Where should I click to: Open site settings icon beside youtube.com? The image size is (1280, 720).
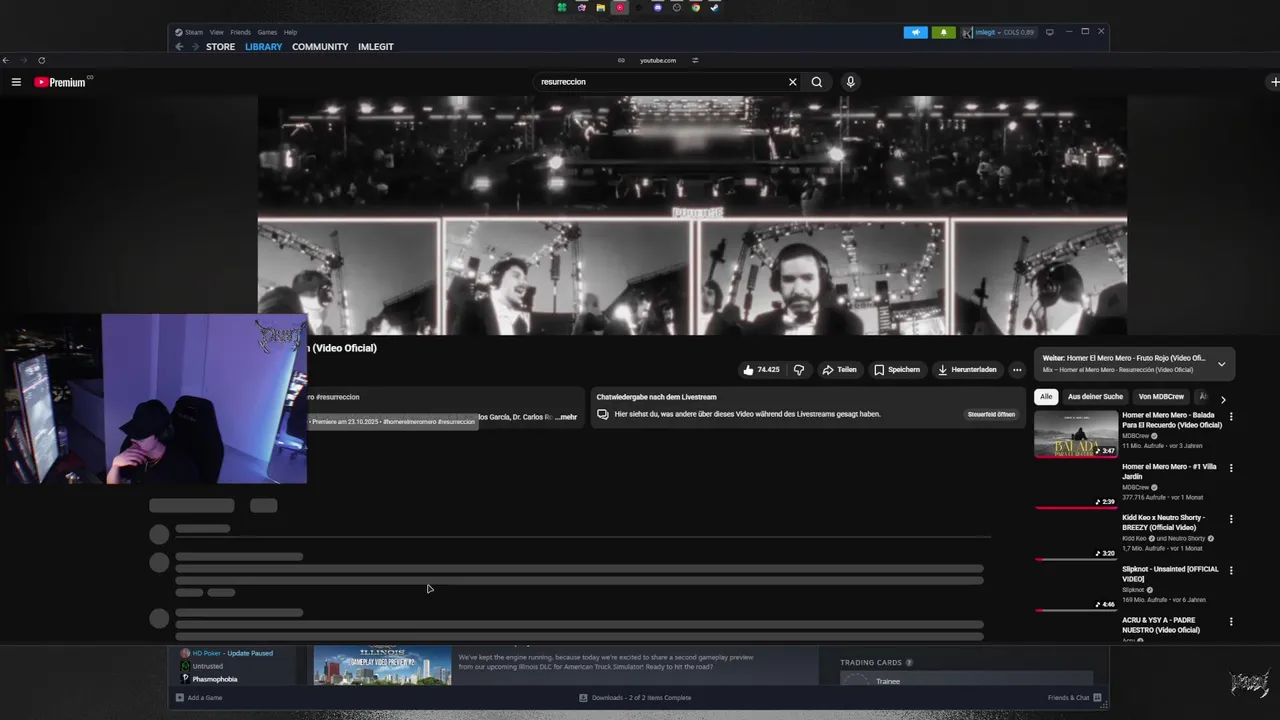coord(695,60)
